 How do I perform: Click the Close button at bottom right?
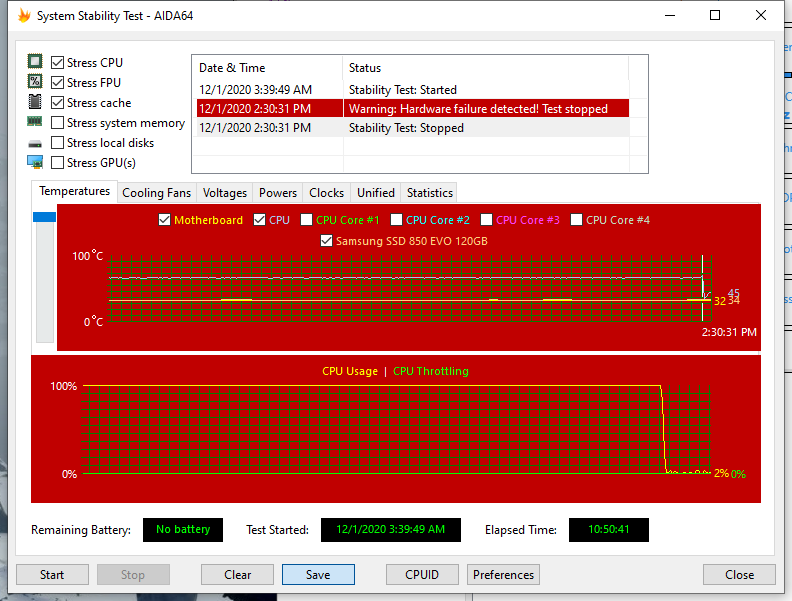(x=739, y=575)
